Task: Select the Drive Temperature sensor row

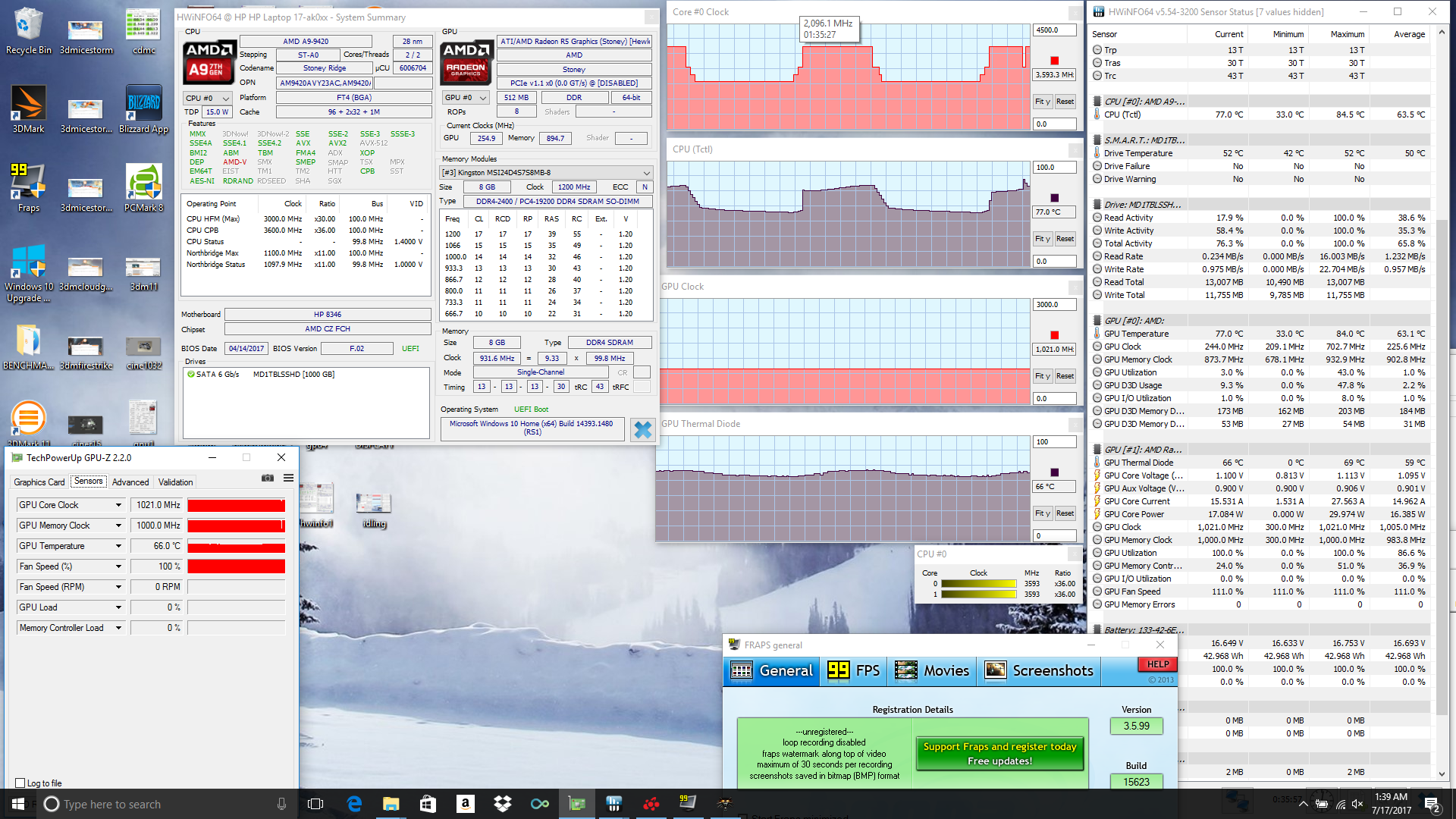Action: point(1259,153)
